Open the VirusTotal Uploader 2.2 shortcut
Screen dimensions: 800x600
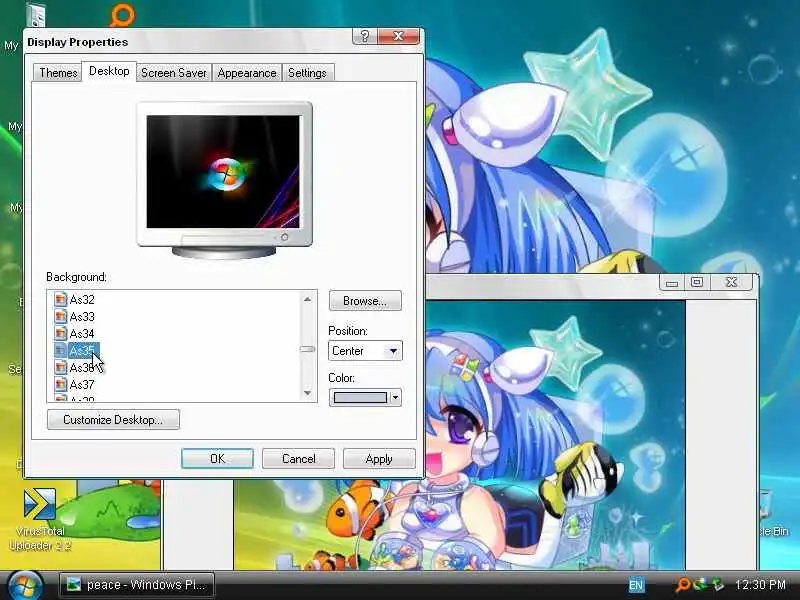[x=40, y=519]
